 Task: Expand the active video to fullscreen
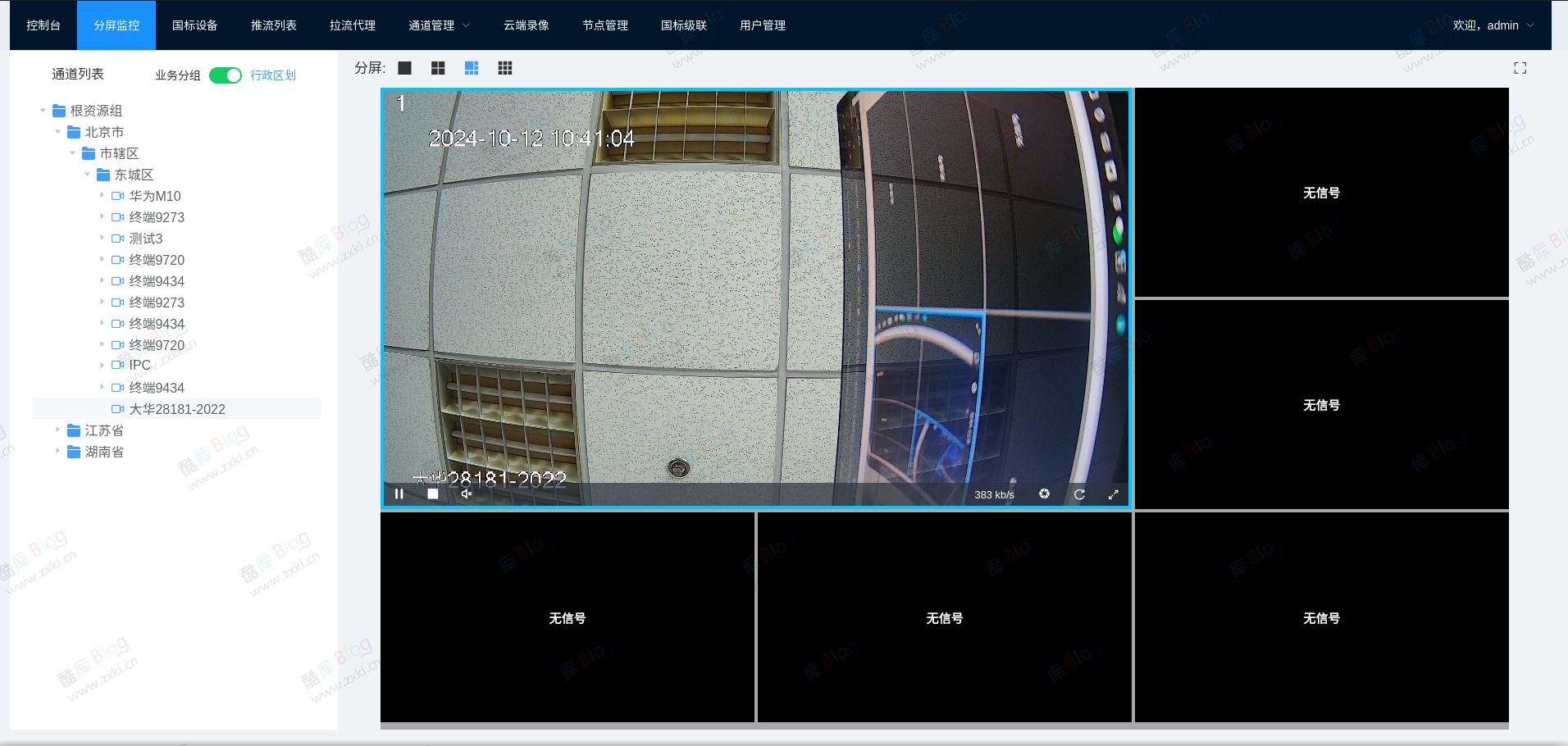tap(1114, 494)
